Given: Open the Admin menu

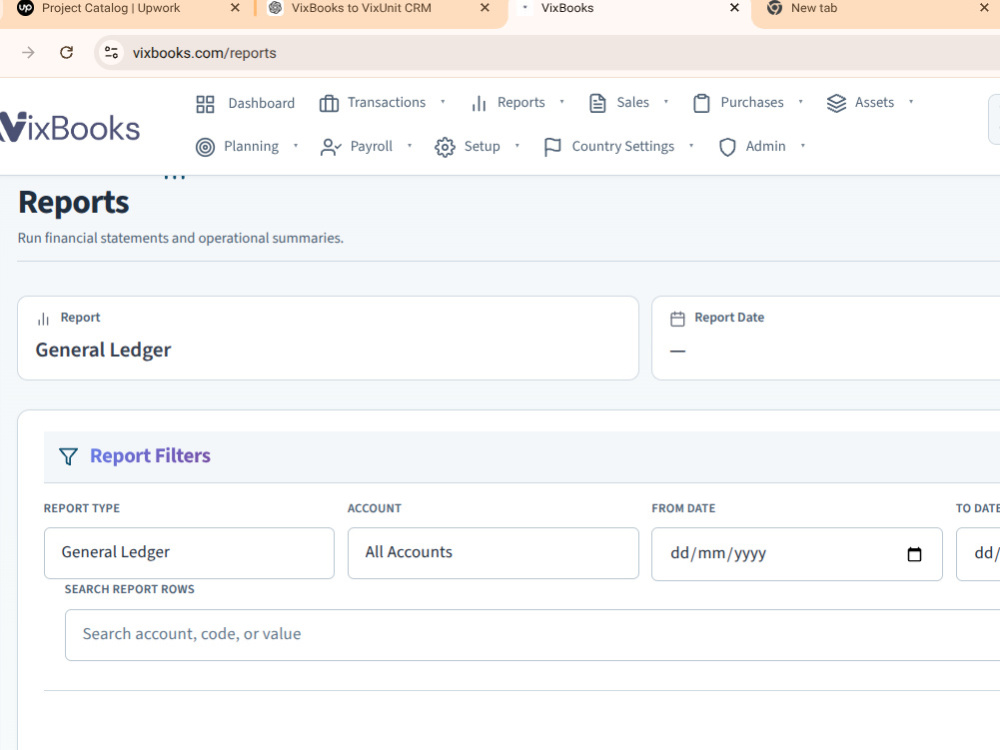Looking at the screenshot, I should 761,147.
